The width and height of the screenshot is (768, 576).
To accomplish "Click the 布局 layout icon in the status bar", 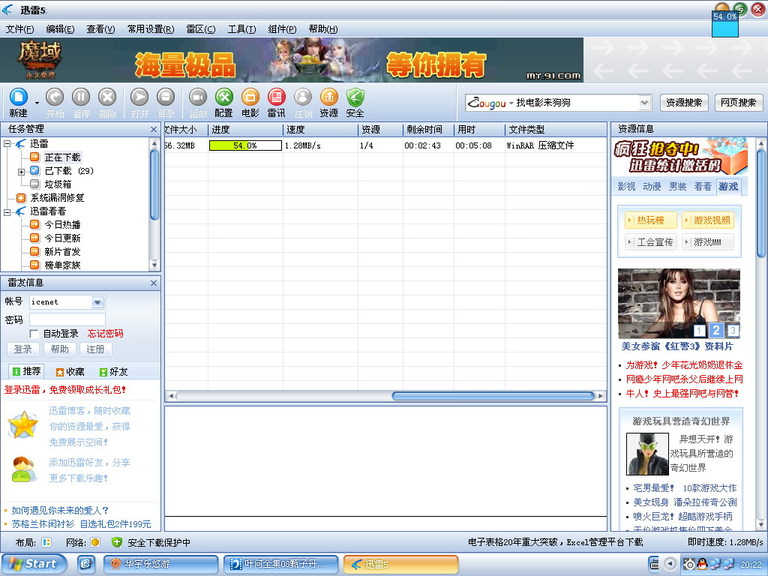I will (x=47, y=542).
